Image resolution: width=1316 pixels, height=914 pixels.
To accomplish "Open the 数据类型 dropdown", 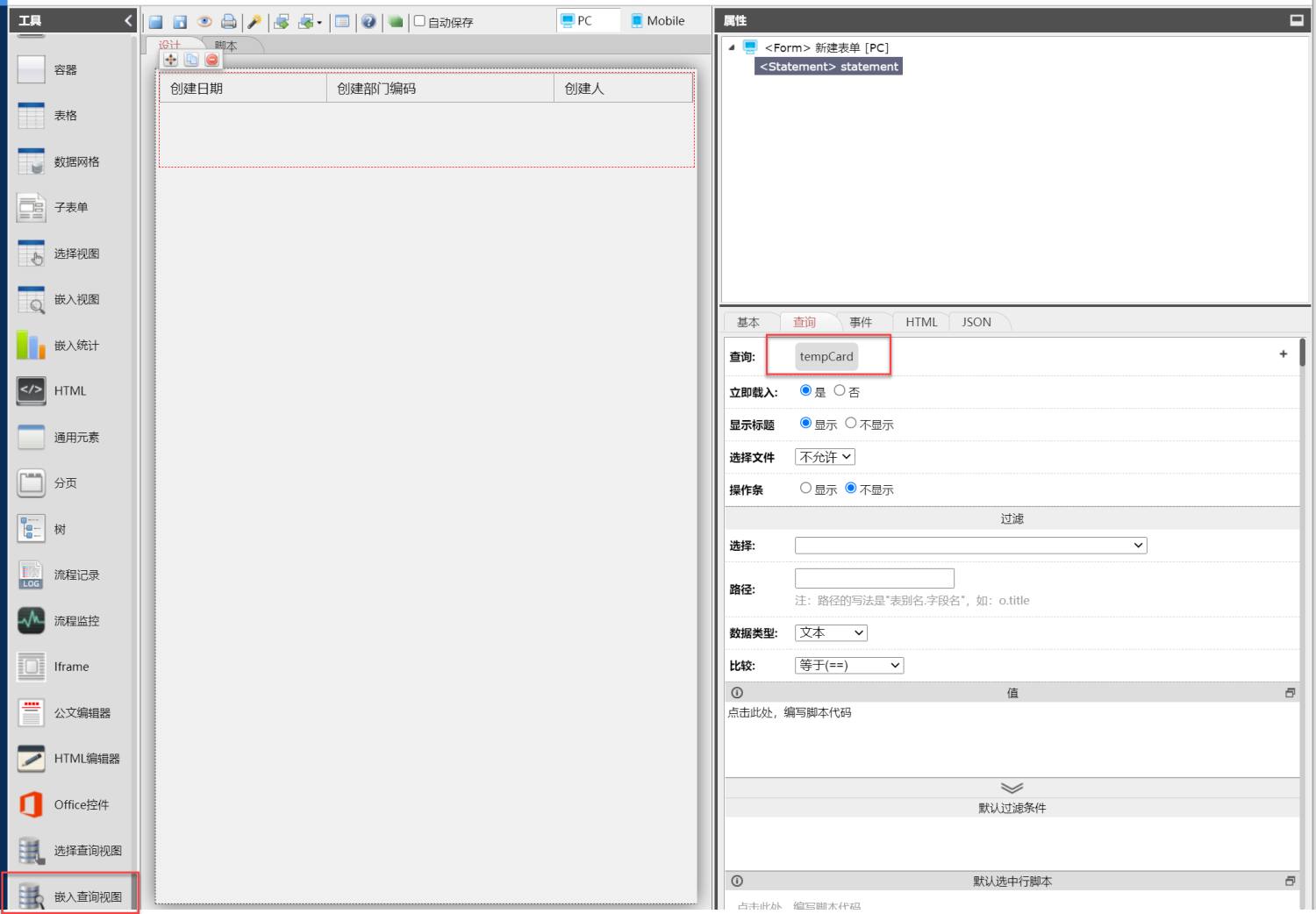I will (x=831, y=632).
